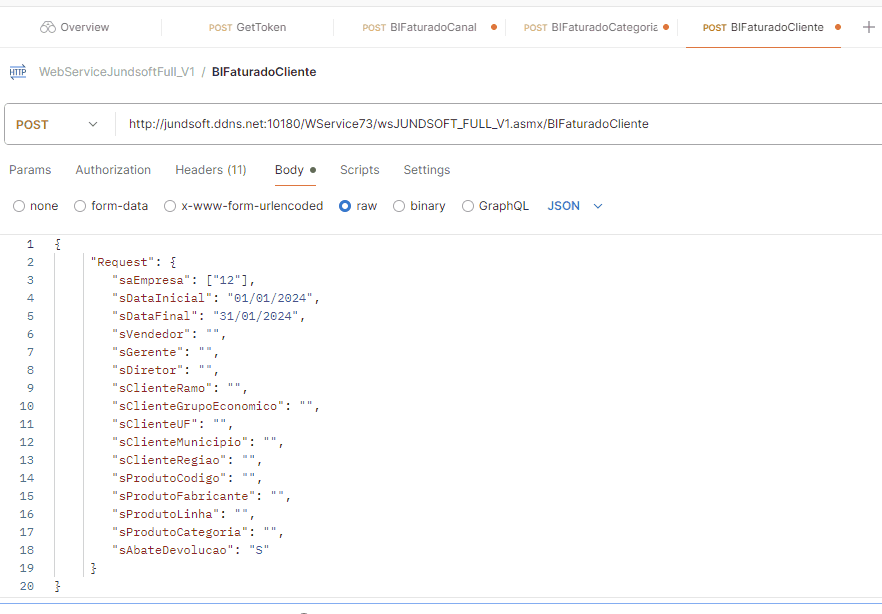Open the BIFaturadoCategoria request tab
The width and height of the screenshot is (882, 614).
coord(590,27)
